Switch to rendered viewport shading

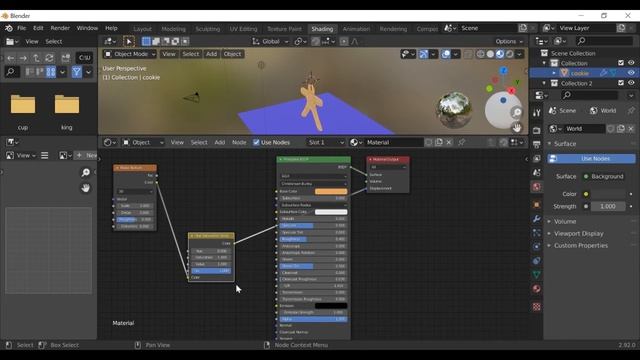click(509, 54)
